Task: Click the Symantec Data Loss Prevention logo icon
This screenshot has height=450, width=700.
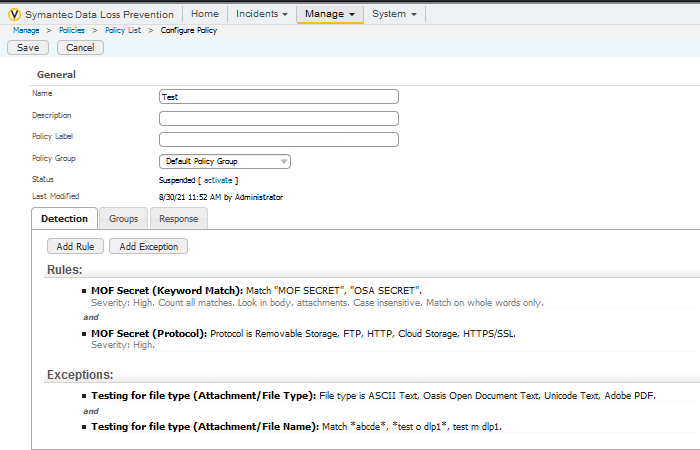Action: pyautogui.click(x=14, y=14)
